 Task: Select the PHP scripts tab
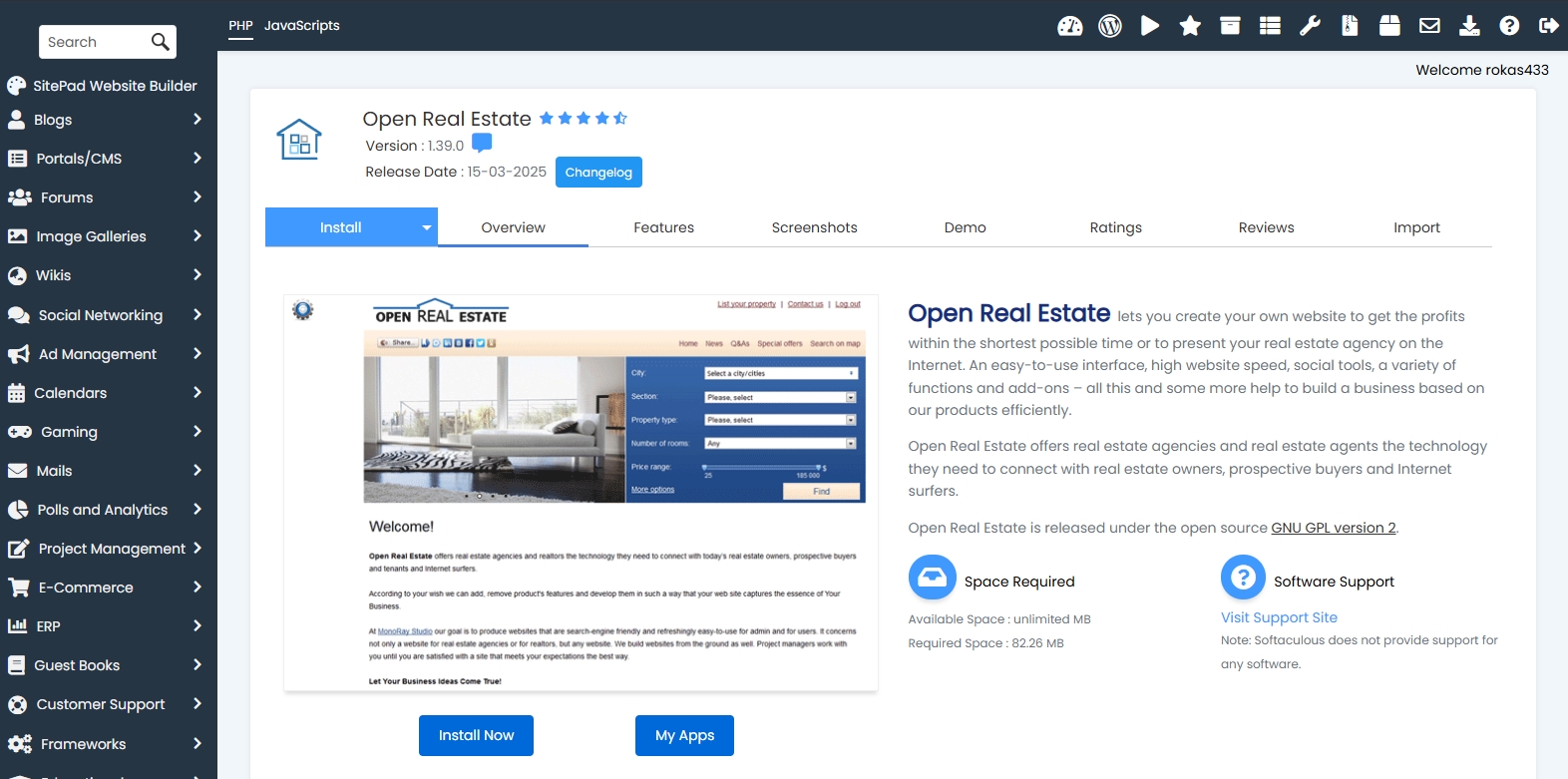click(240, 26)
